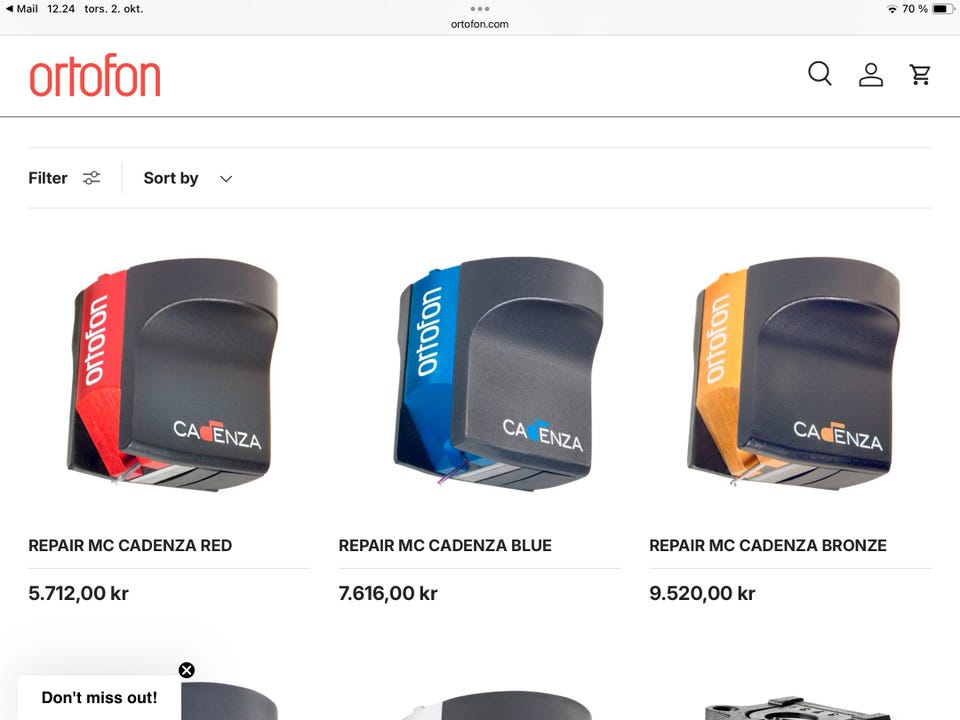
Task: Open Repair MC Cadenza Blue link
Action: click(x=445, y=546)
